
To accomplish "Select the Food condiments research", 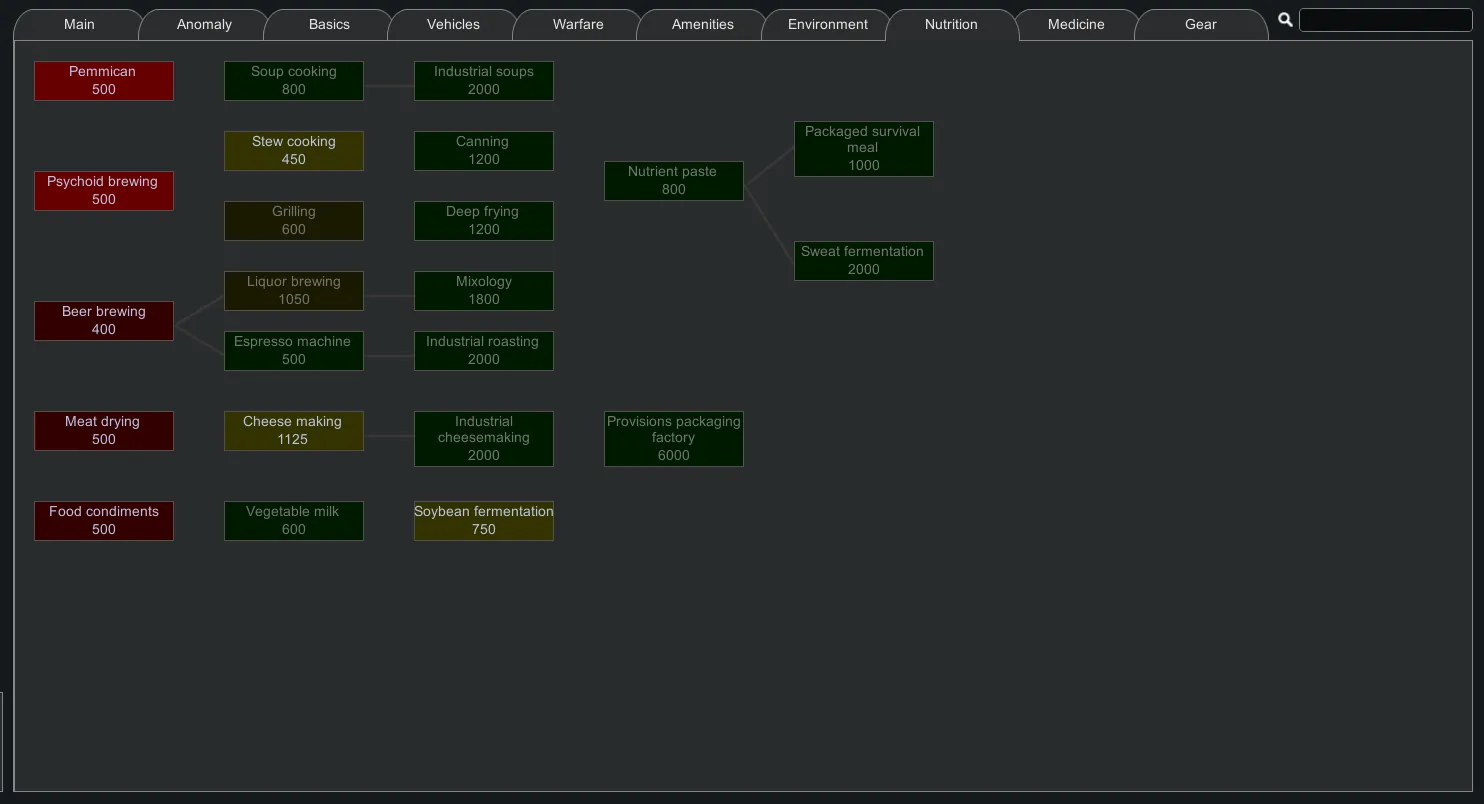I will pyautogui.click(x=104, y=520).
